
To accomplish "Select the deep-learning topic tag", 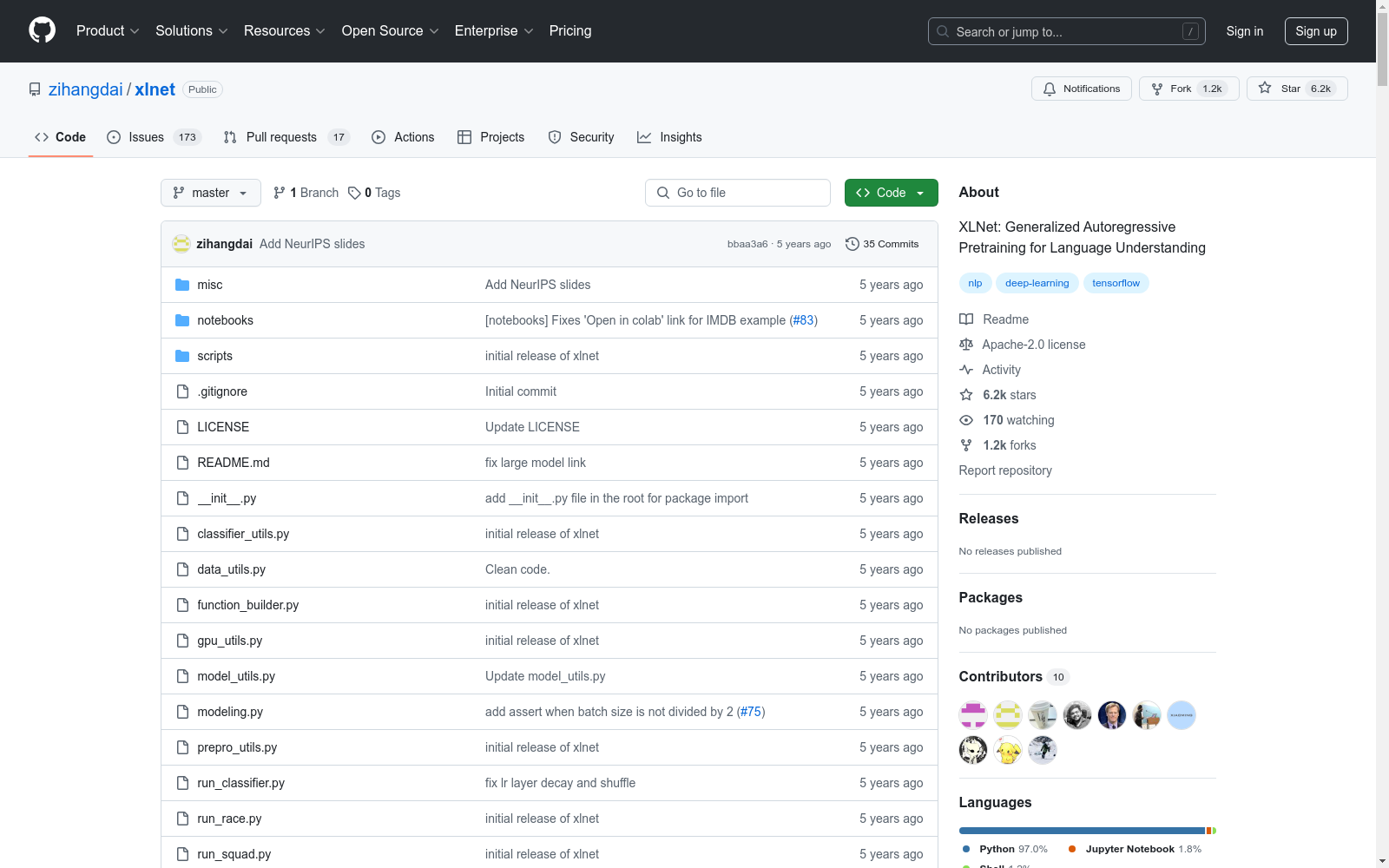I will (1037, 283).
